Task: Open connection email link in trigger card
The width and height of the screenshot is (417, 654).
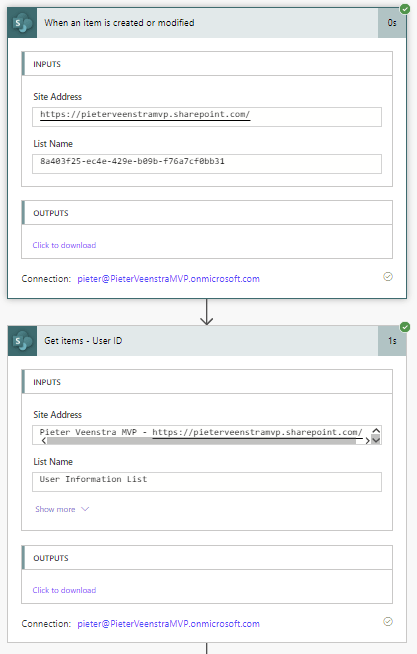Action: [x=168, y=279]
